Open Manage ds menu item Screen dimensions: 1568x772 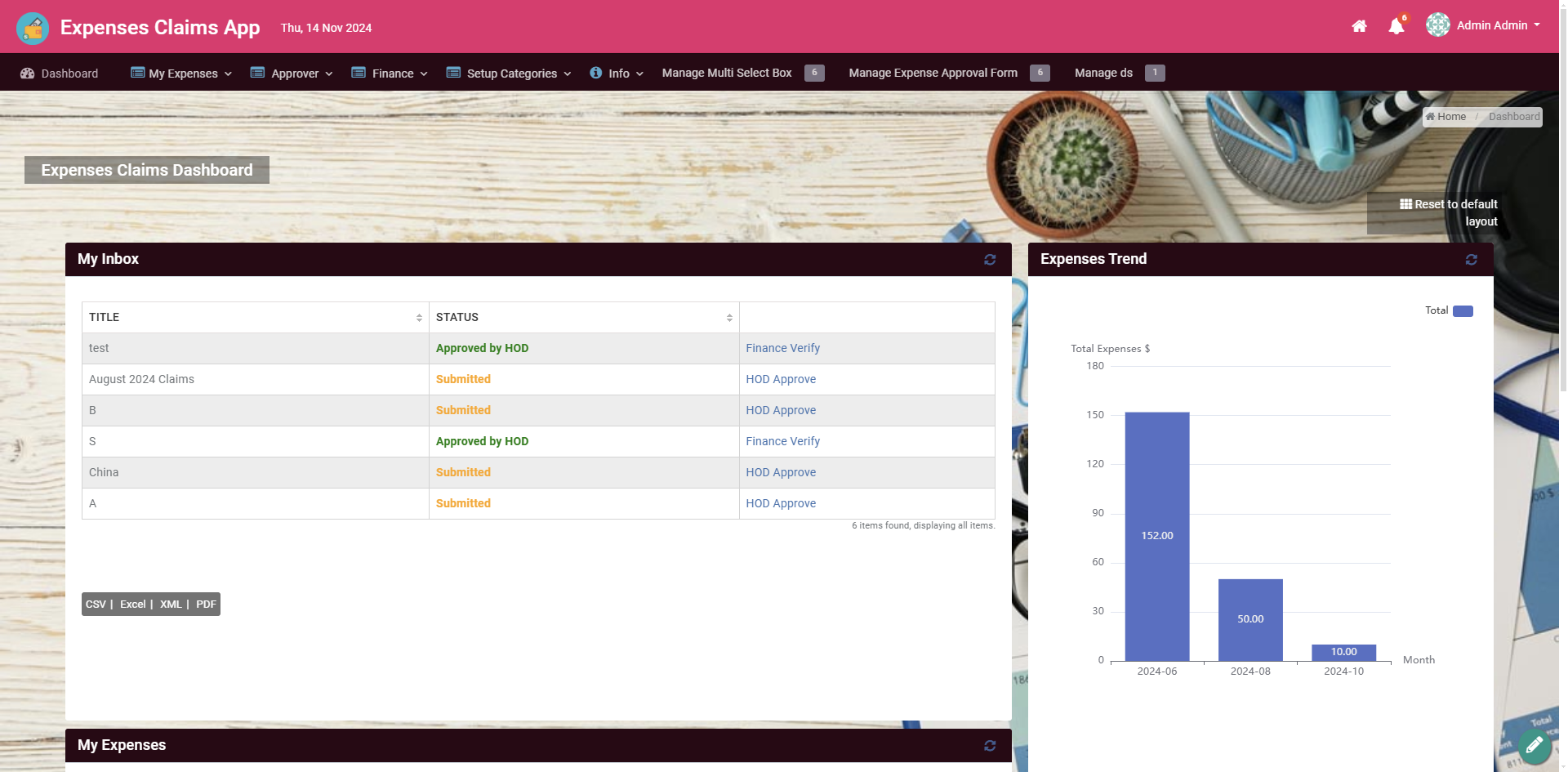1103,73
